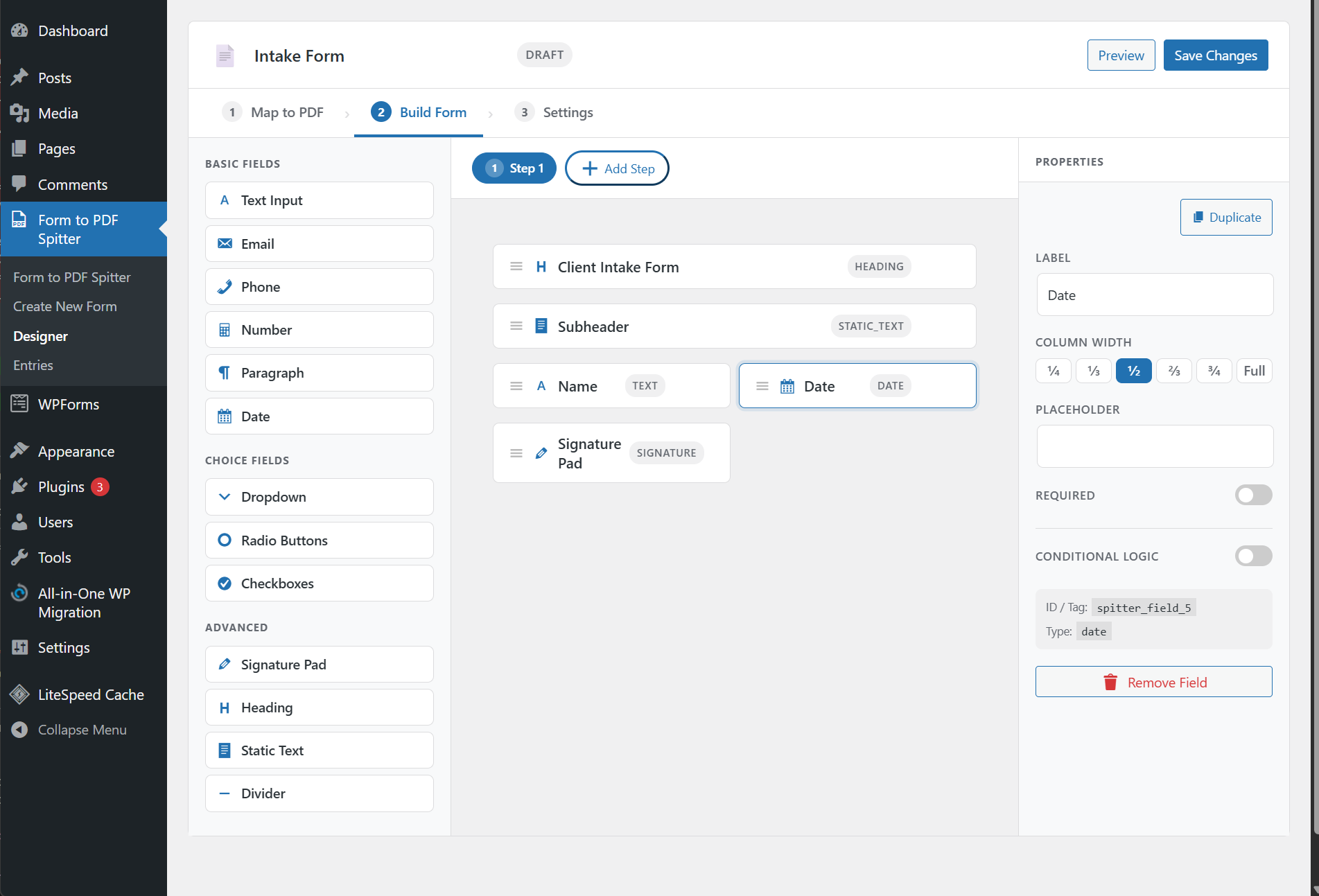Screen dimensions: 1319x896
Task: Select the Phone field icon
Action: coord(224,286)
